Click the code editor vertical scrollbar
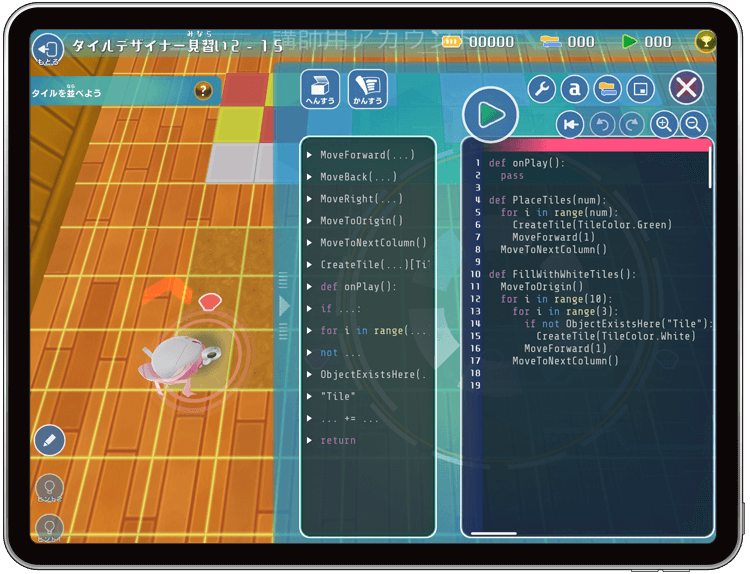 pos(710,167)
